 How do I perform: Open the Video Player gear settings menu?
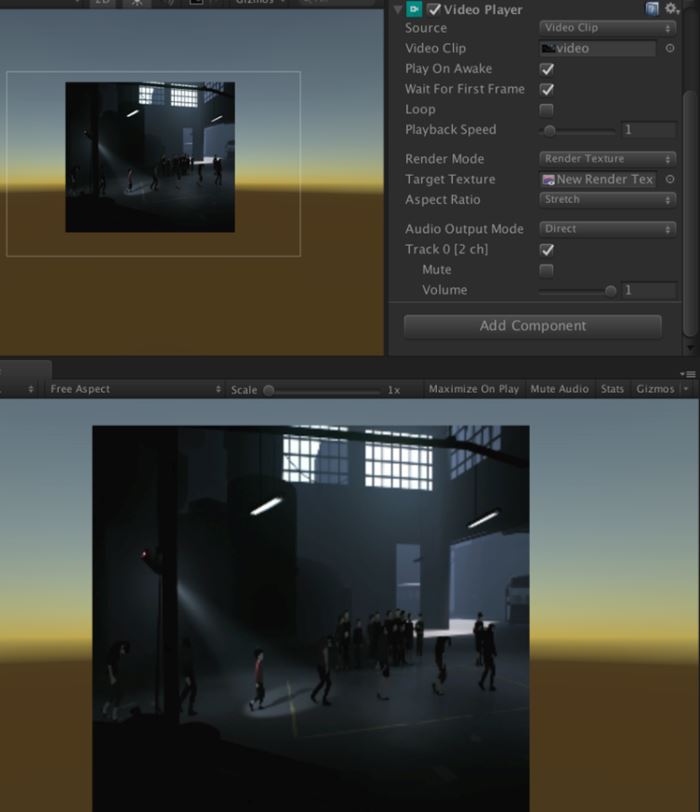coord(672,9)
